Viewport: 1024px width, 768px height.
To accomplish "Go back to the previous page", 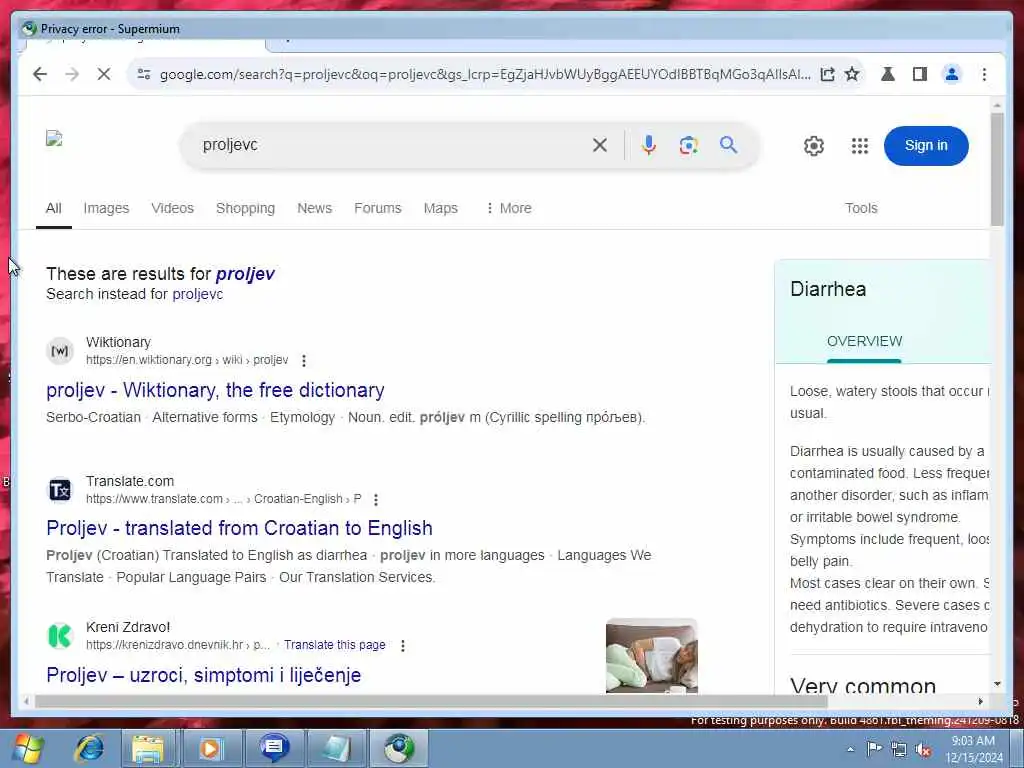I will click(40, 74).
